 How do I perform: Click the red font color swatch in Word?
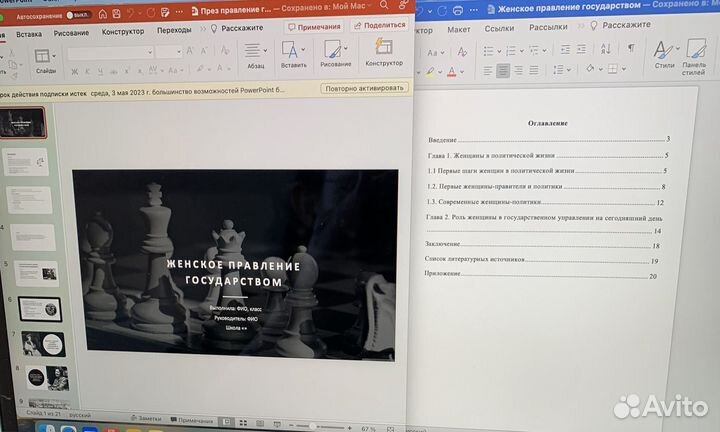pyautogui.click(x=453, y=72)
